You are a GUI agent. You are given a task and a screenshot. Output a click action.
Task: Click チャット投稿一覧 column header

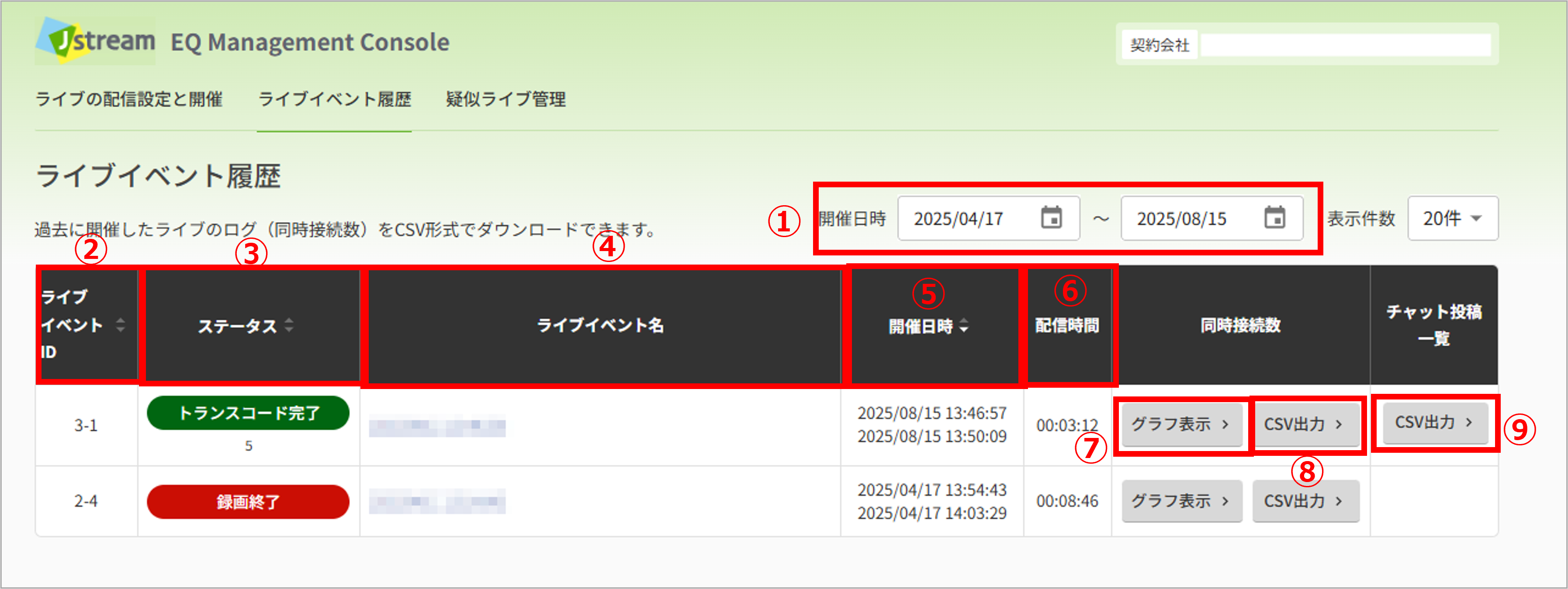pos(1434,325)
